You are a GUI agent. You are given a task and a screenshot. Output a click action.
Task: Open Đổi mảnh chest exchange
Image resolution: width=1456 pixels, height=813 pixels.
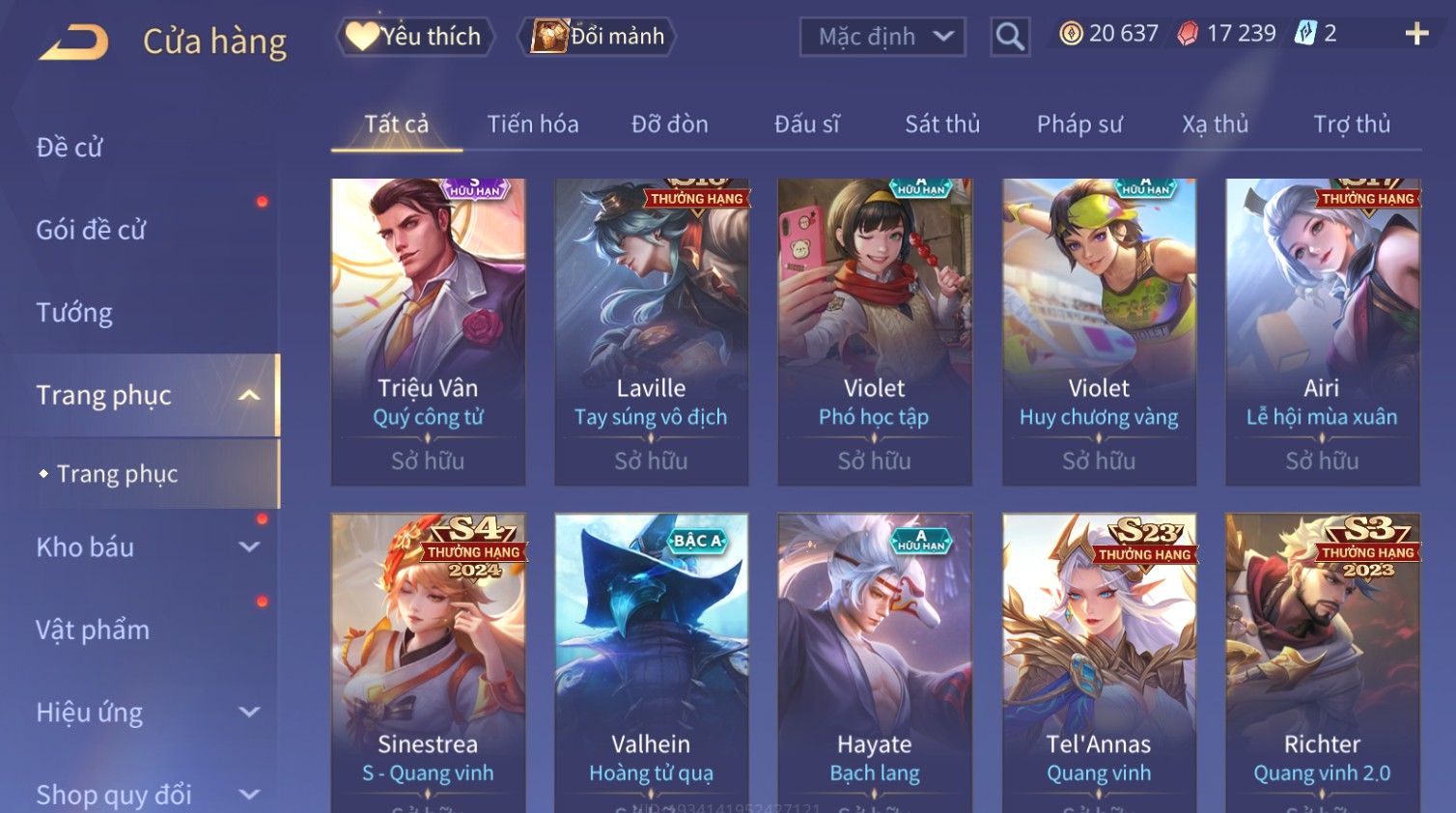(x=597, y=37)
